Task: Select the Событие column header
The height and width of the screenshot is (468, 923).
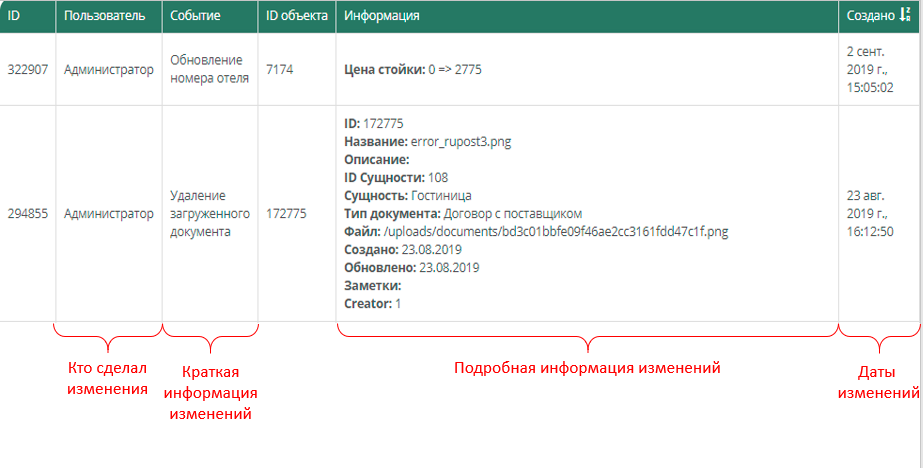Action: [195, 17]
